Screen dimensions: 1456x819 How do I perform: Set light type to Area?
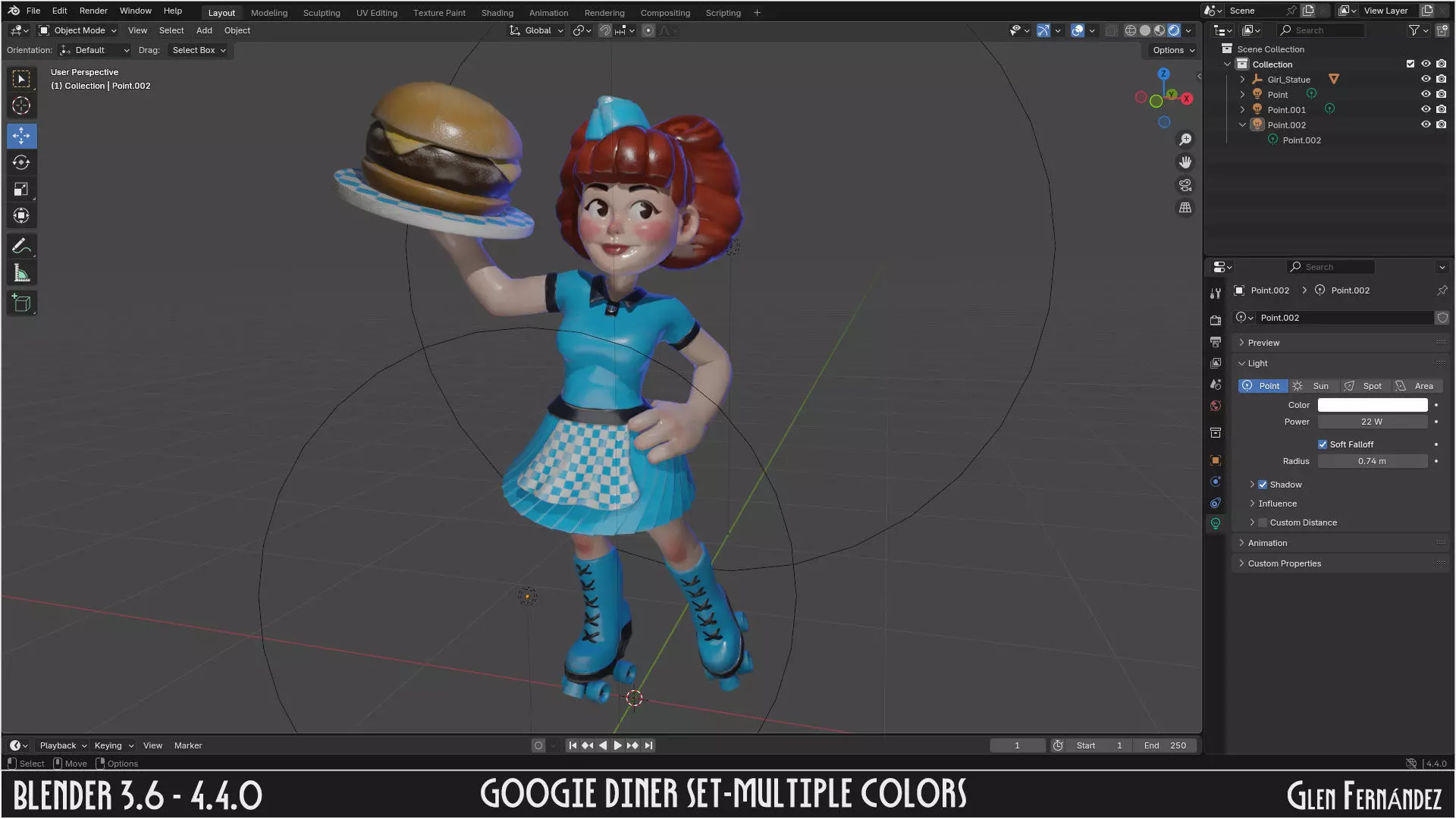1416,386
